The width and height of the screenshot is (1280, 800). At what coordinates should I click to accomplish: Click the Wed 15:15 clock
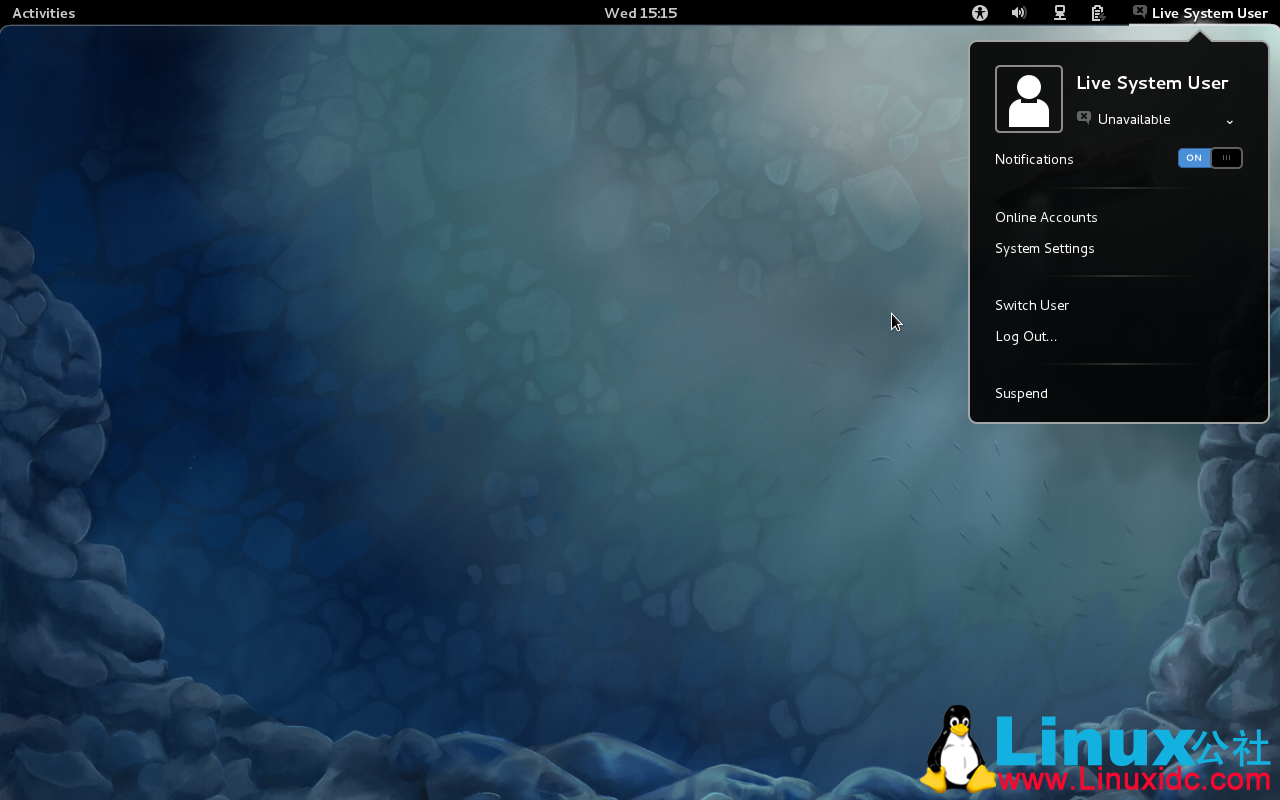pos(640,13)
